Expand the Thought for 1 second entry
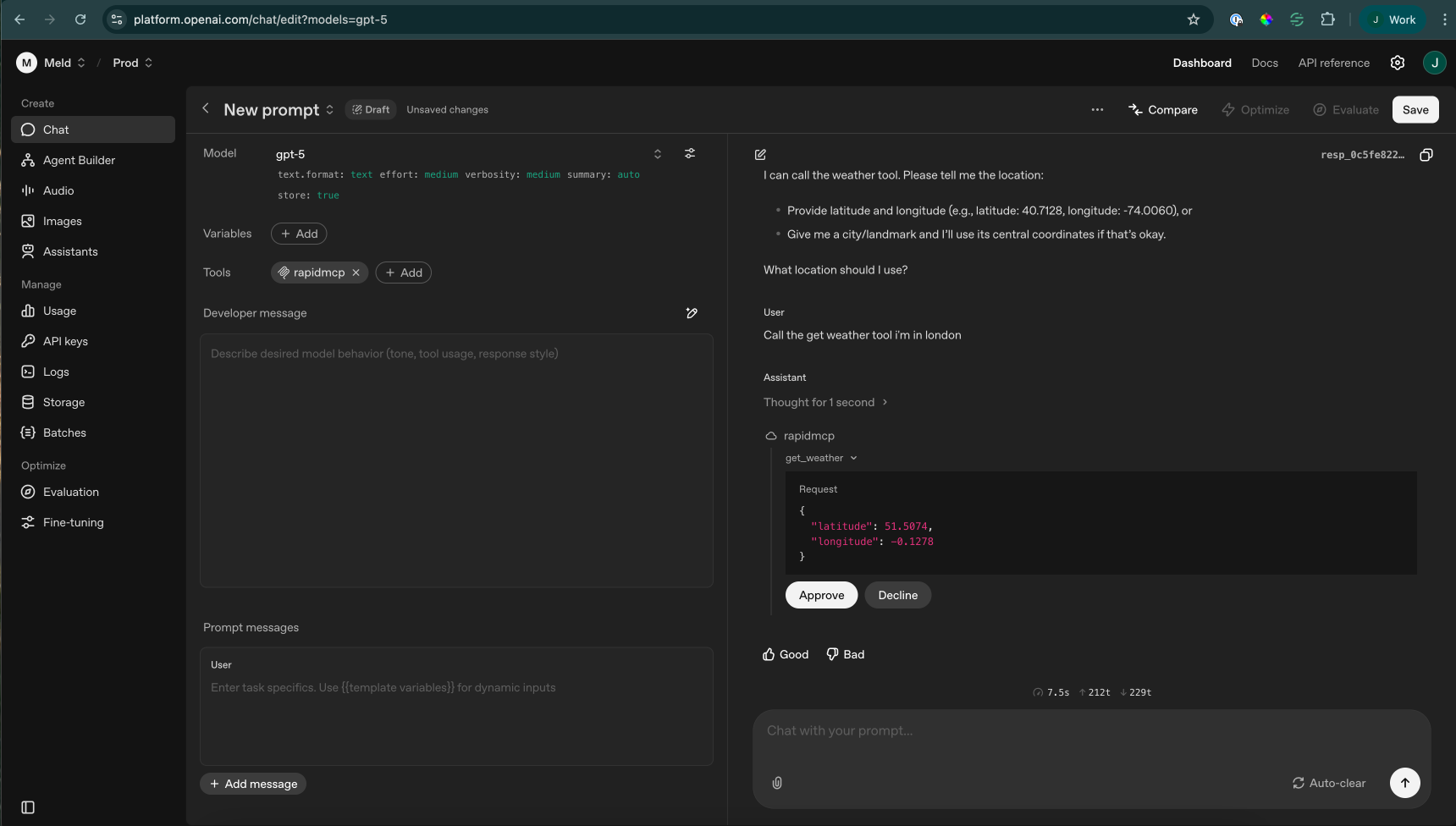 coord(825,402)
